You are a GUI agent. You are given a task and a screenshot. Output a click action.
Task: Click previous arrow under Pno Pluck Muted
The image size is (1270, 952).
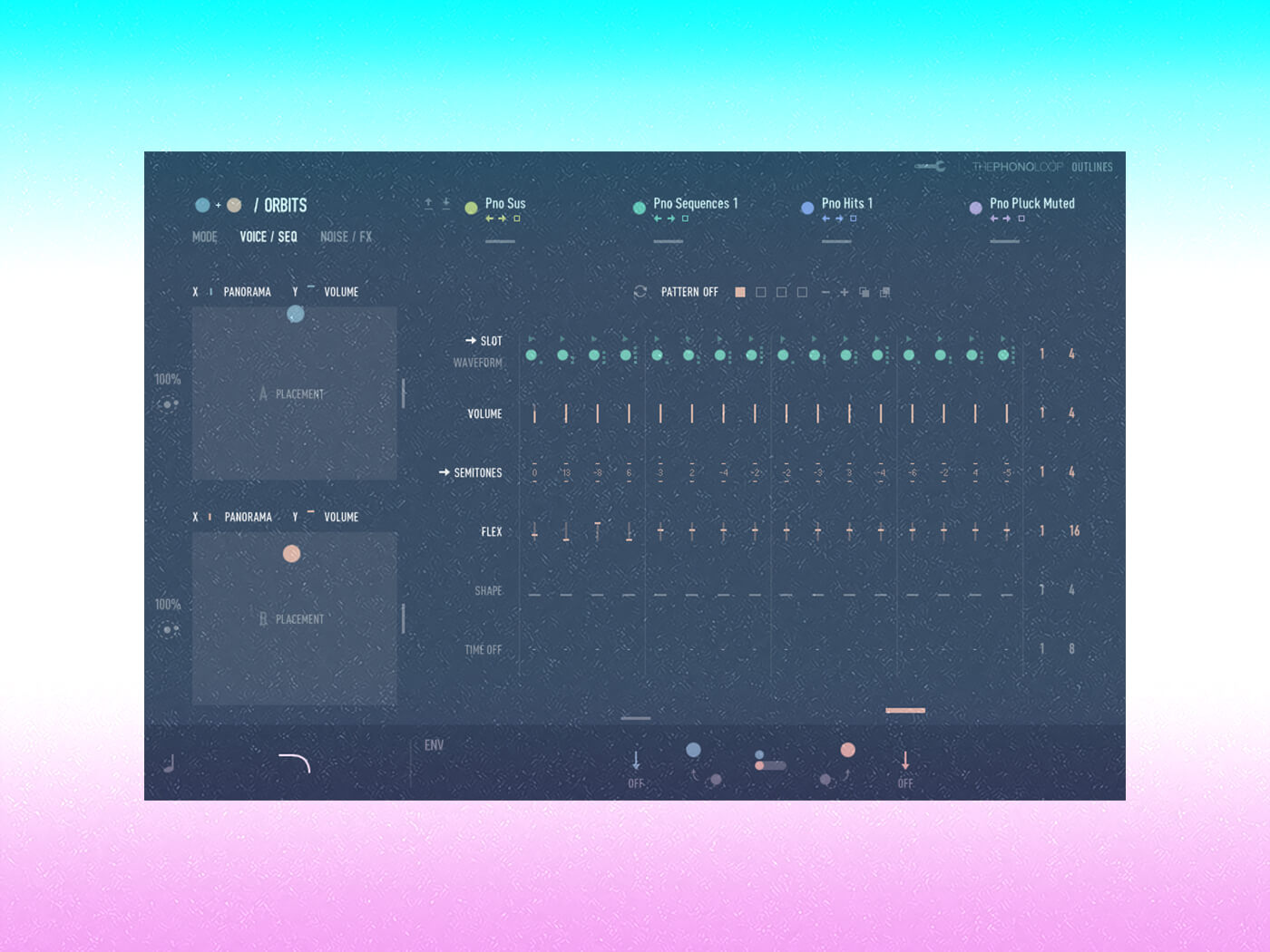994,219
